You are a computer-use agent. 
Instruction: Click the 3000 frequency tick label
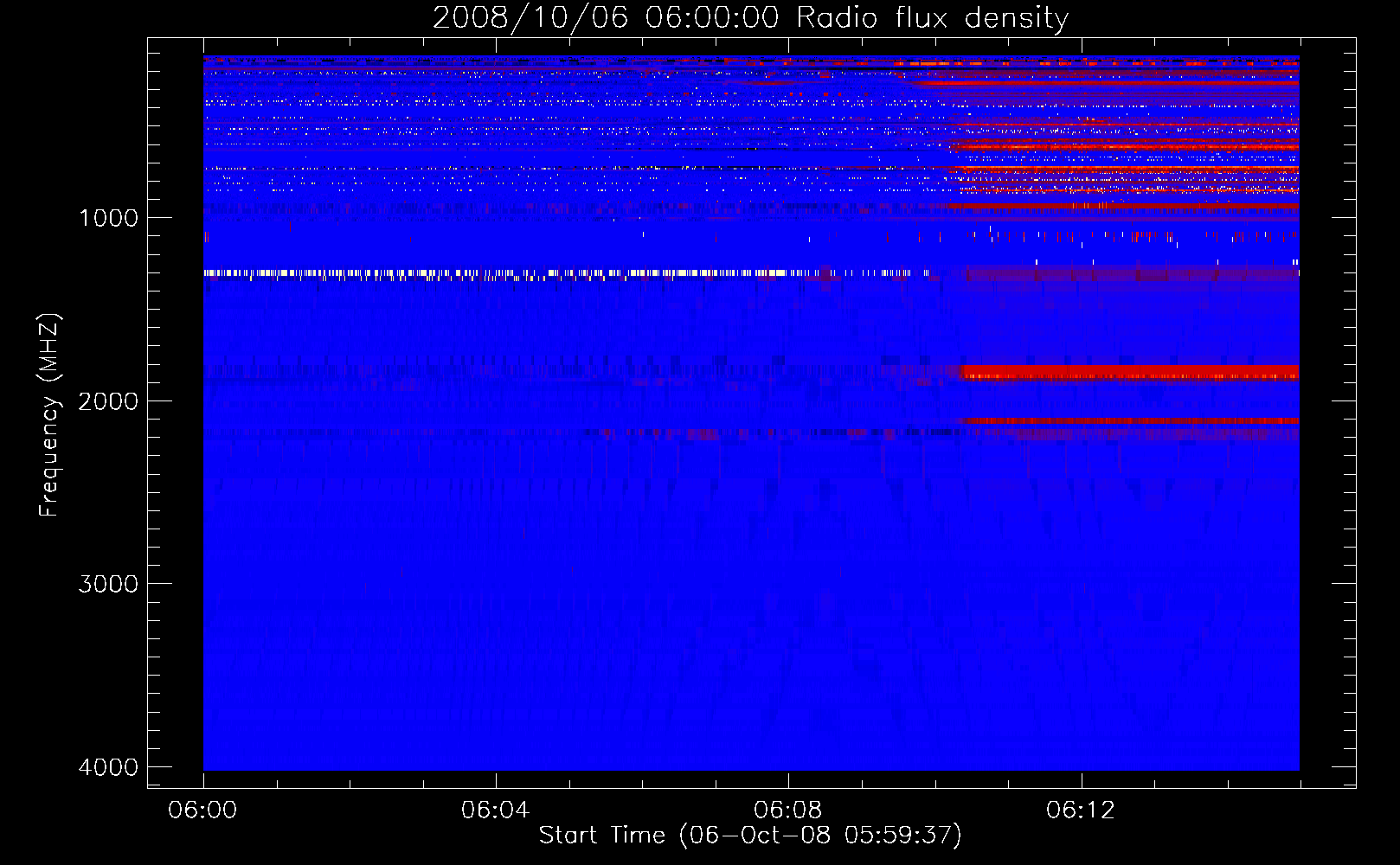point(108,584)
